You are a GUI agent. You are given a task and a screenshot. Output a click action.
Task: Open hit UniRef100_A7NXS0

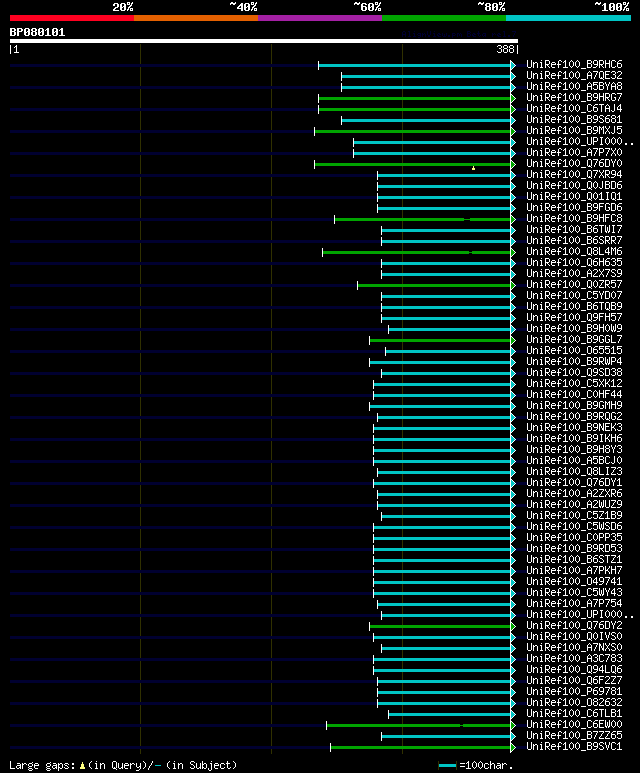[574, 648]
